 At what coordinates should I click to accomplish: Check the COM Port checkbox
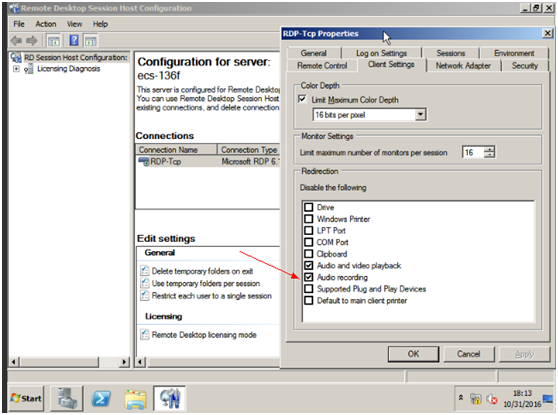(309, 242)
